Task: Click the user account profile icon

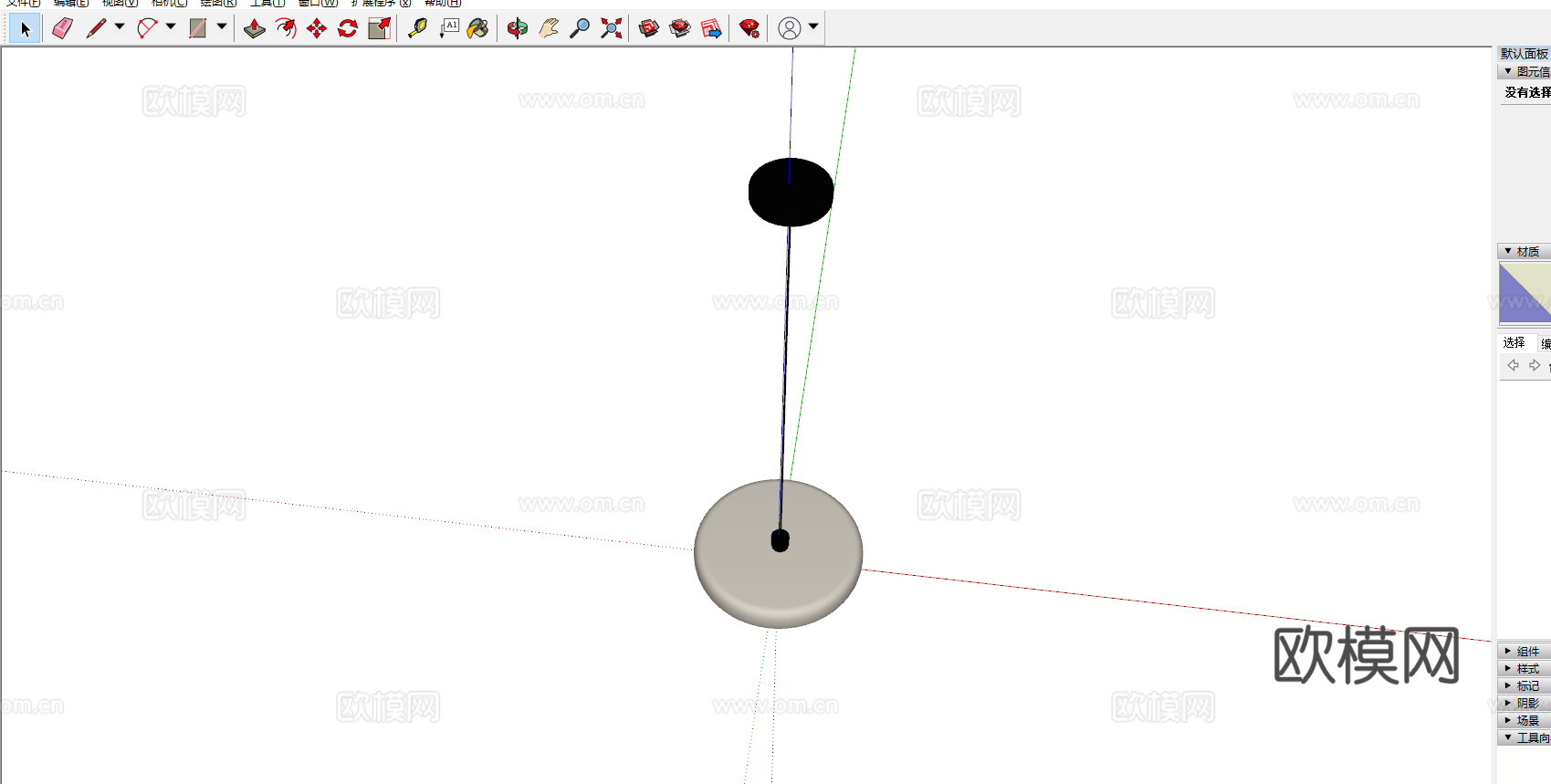Action: 790,29
